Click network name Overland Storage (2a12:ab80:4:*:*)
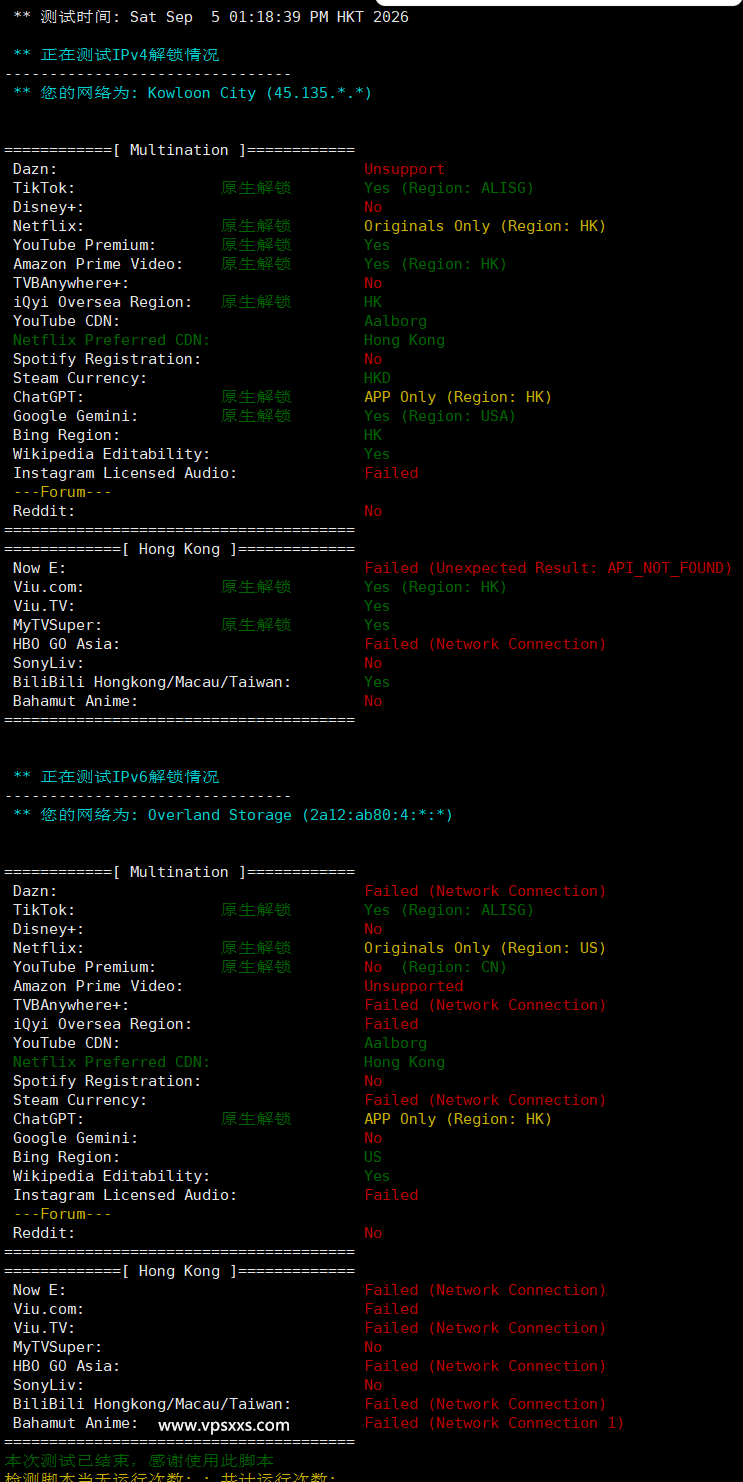 pyautogui.click(x=301, y=815)
